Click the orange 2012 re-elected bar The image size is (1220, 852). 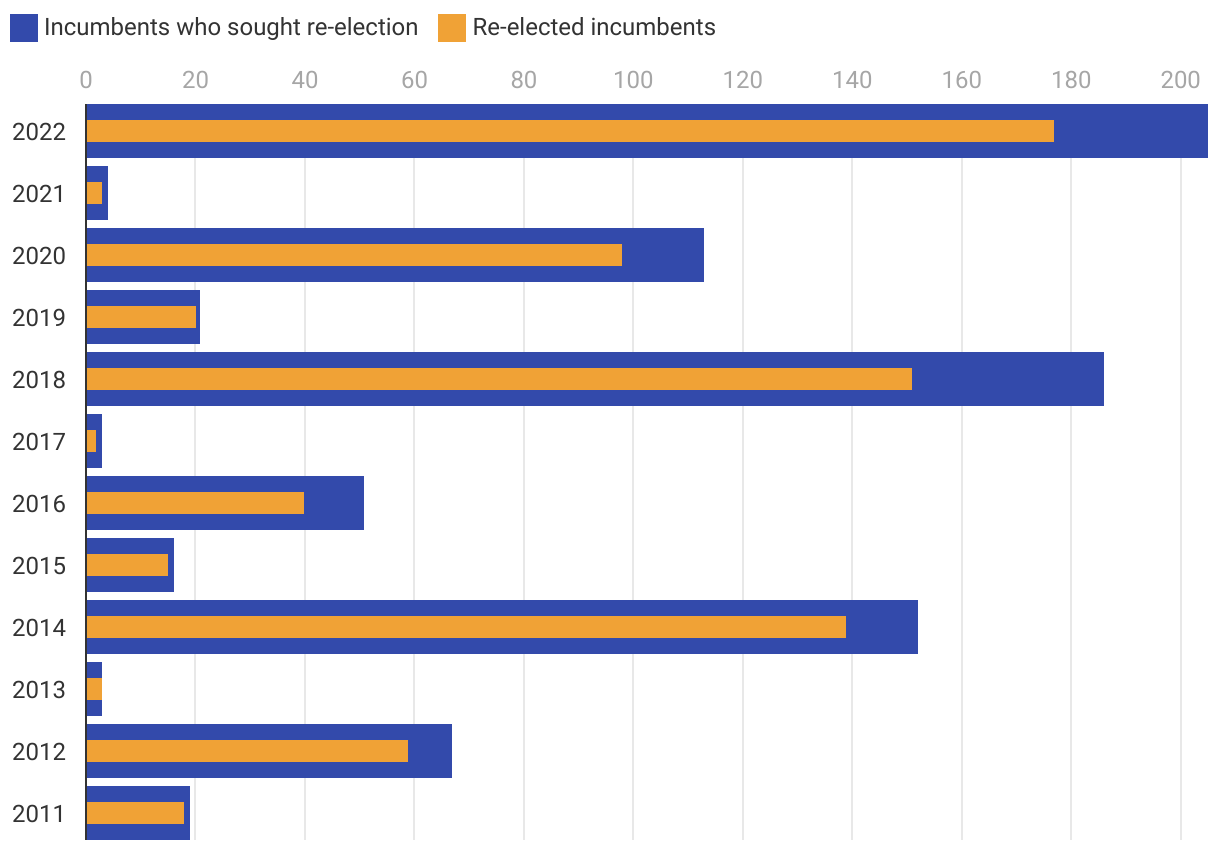click(247, 751)
